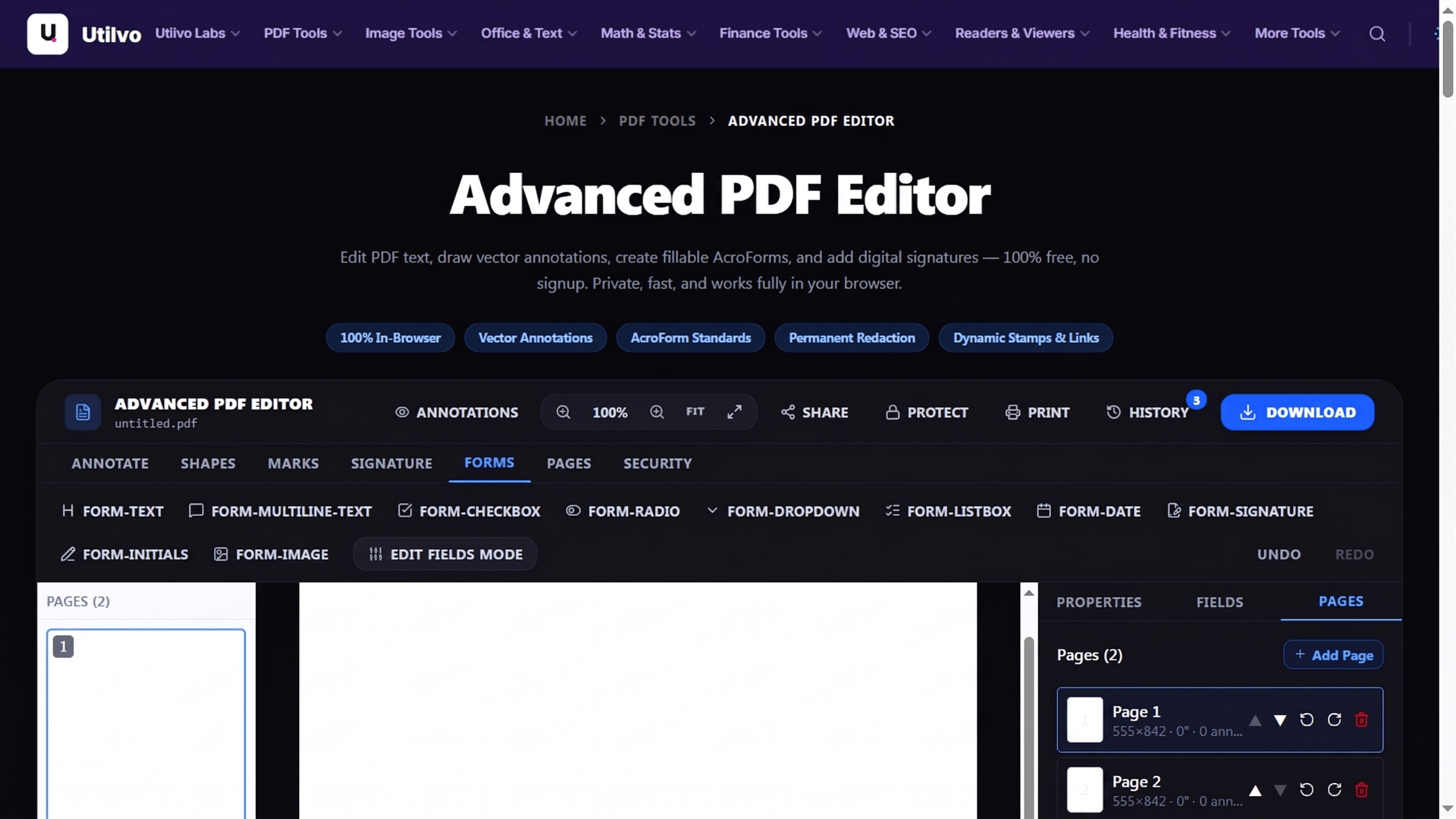The image size is (1456, 819).
Task: Click the document file icon beside untitled.pdf
Action: click(83, 412)
